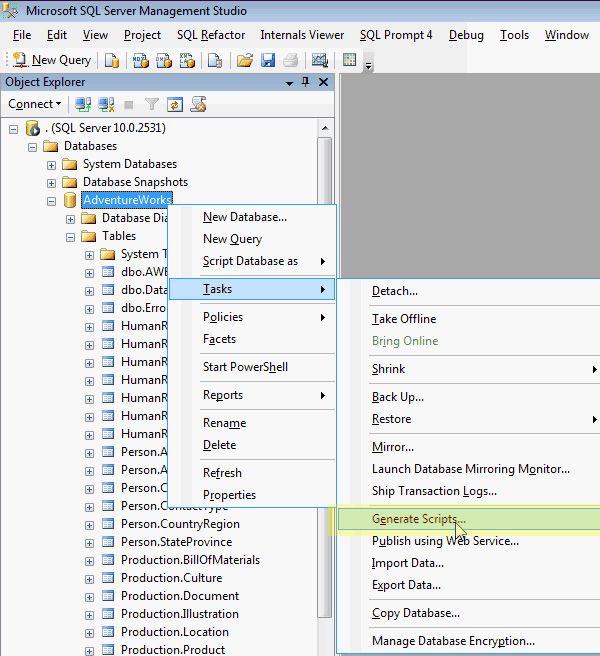Click the Database Engine Query icon
Image resolution: width=600 pixels, height=656 pixels.
pos(112,60)
